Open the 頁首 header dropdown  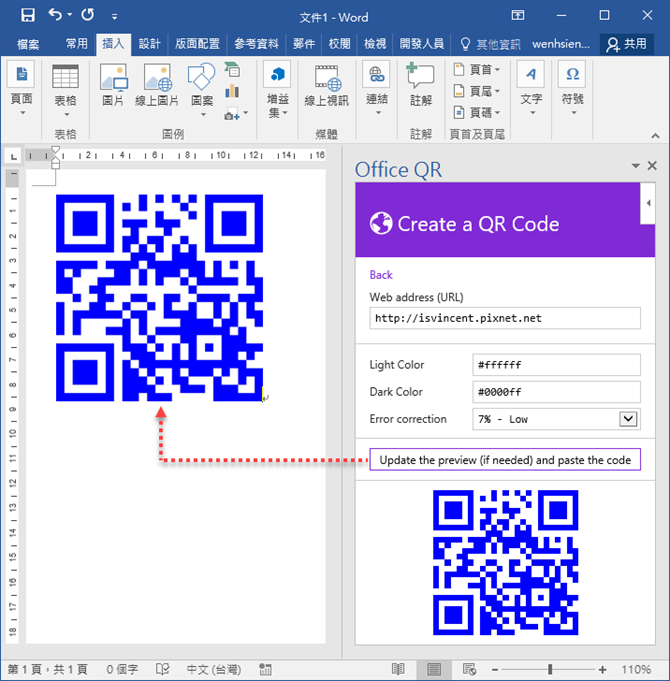tap(477, 69)
